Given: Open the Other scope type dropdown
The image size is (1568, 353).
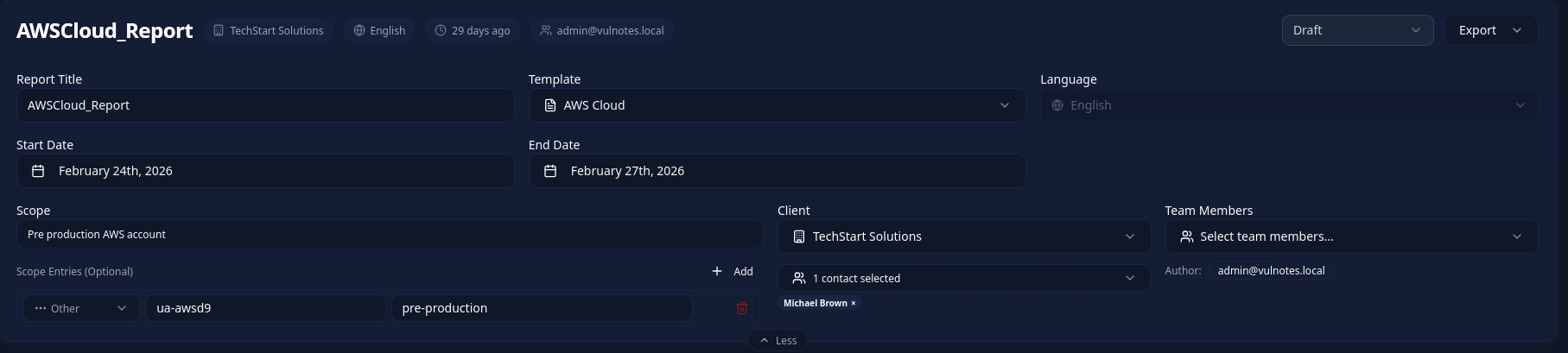Looking at the screenshot, I should pos(81,308).
